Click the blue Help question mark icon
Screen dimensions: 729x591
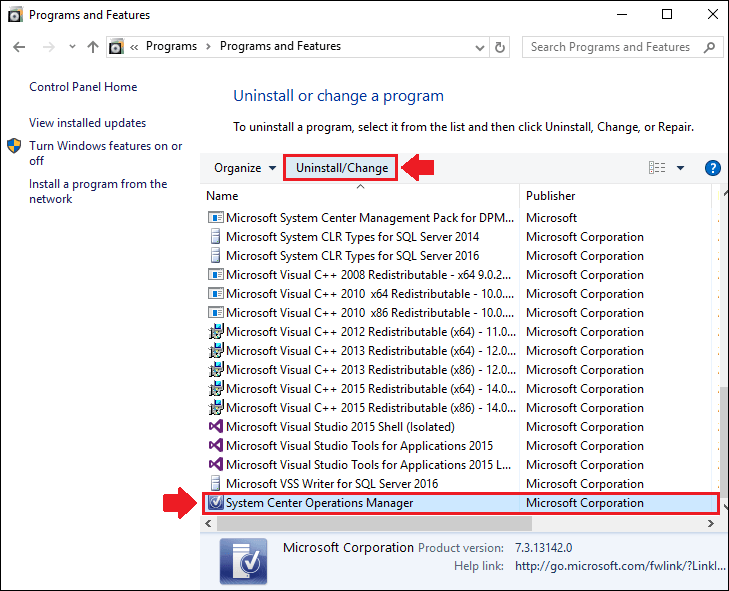(712, 168)
